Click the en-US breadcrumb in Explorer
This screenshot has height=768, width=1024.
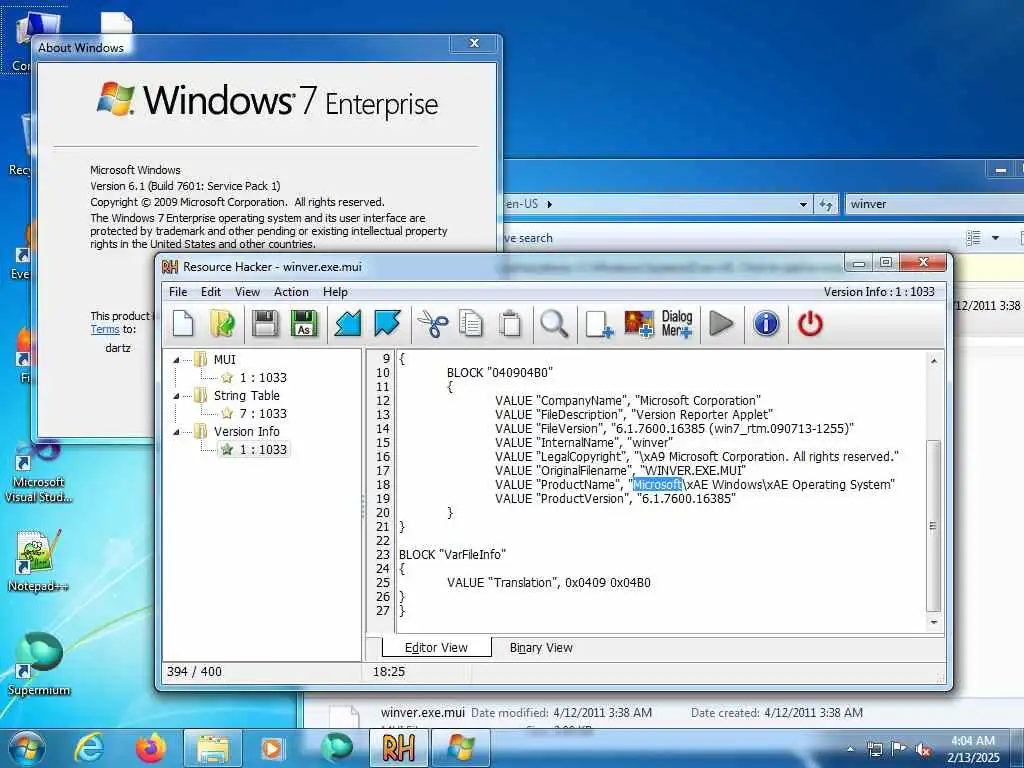522,204
